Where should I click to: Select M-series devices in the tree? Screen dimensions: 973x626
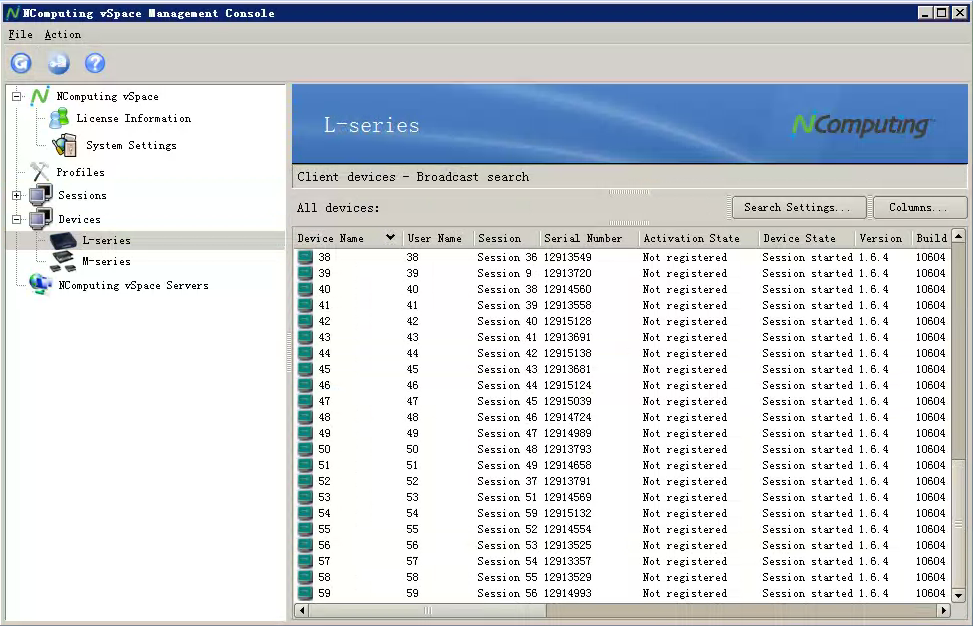pyautogui.click(x=106, y=261)
